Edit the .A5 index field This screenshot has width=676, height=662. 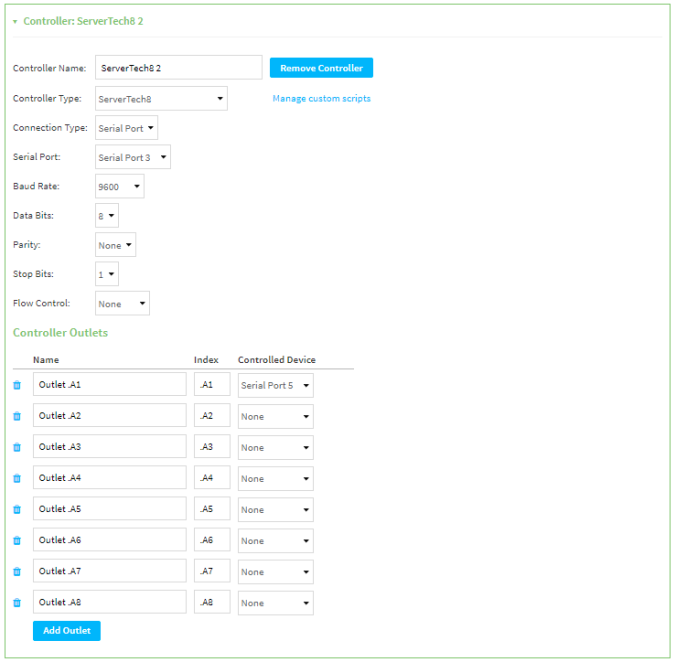coord(212,509)
